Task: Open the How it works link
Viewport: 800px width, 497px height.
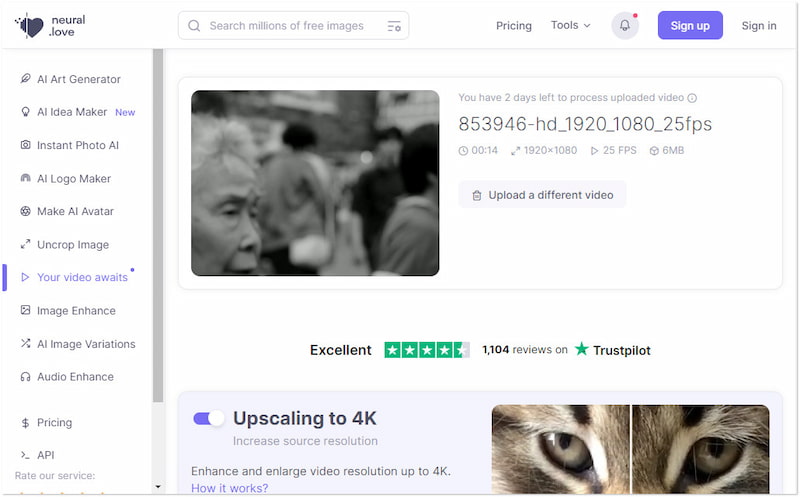Action: point(229,488)
